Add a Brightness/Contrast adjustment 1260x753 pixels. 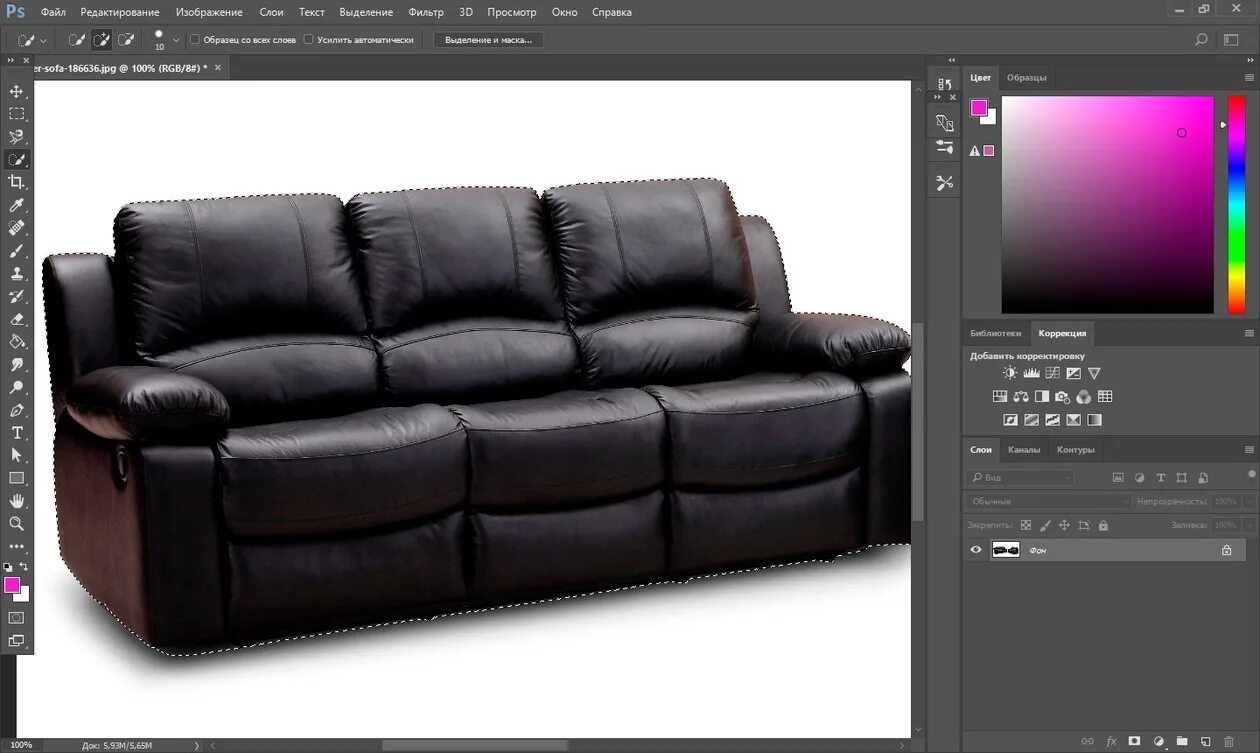click(x=1010, y=373)
